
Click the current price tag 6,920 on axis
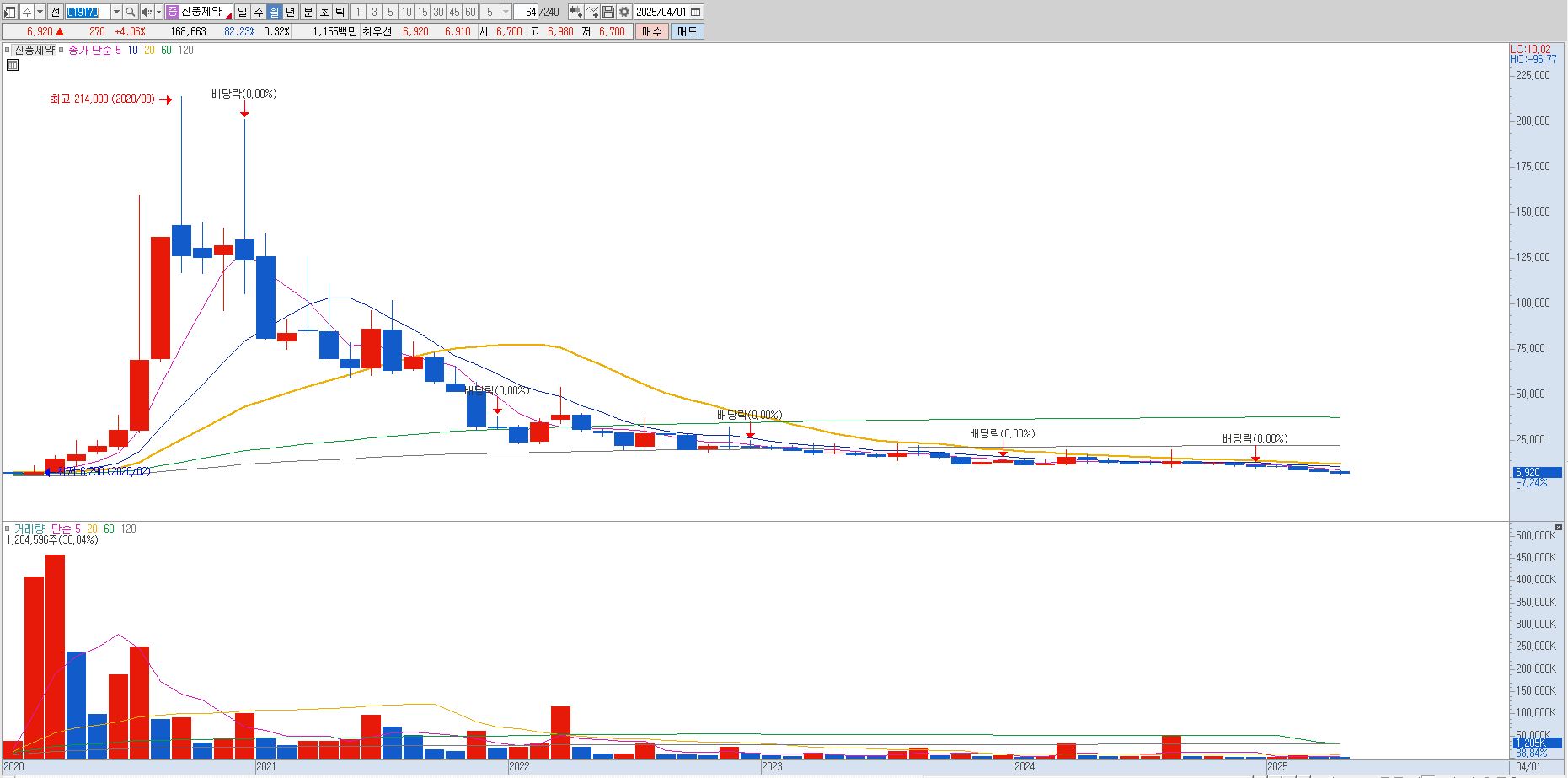tap(1536, 473)
